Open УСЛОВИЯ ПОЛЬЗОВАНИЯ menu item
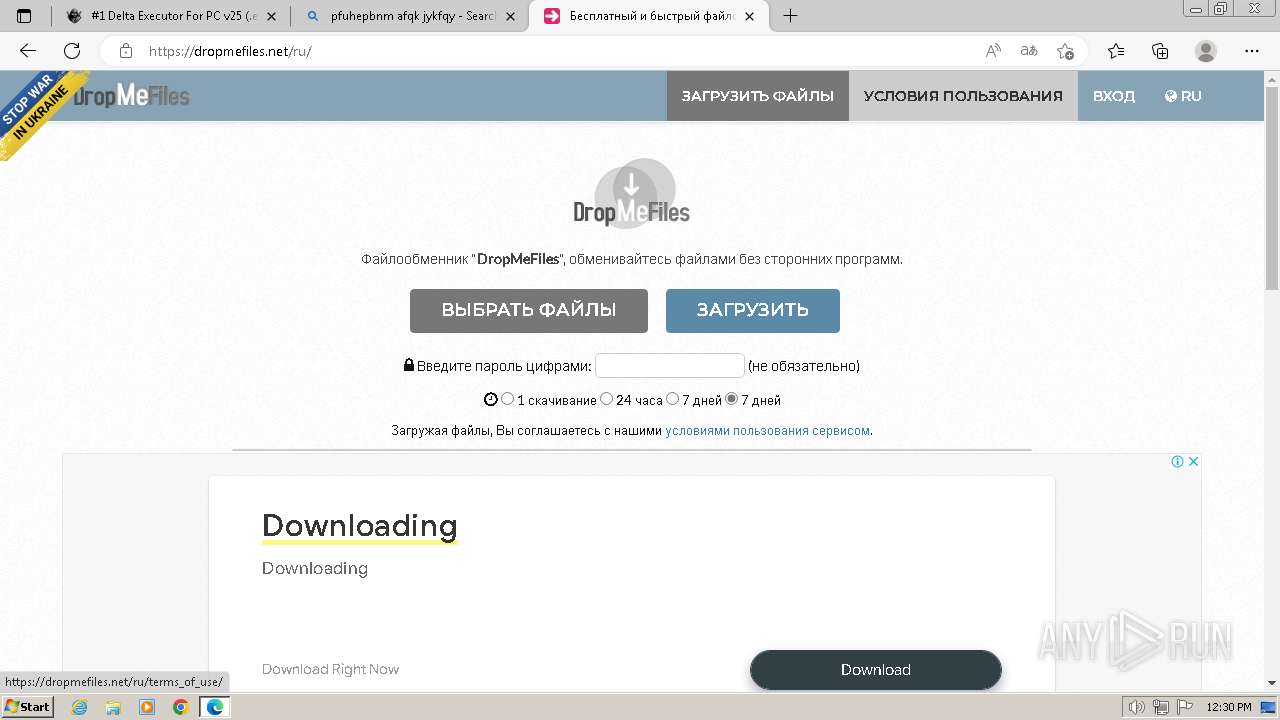The height and width of the screenshot is (720, 1280). click(x=963, y=96)
